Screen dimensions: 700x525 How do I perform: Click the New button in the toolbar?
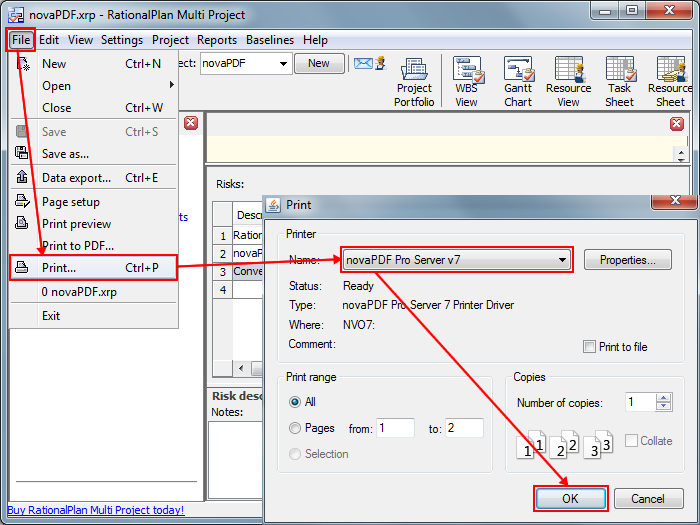pos(319,63)
